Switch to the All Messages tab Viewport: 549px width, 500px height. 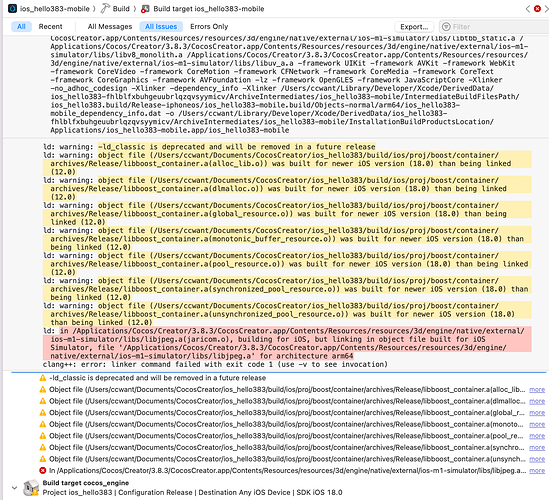[x=110, y=27]
